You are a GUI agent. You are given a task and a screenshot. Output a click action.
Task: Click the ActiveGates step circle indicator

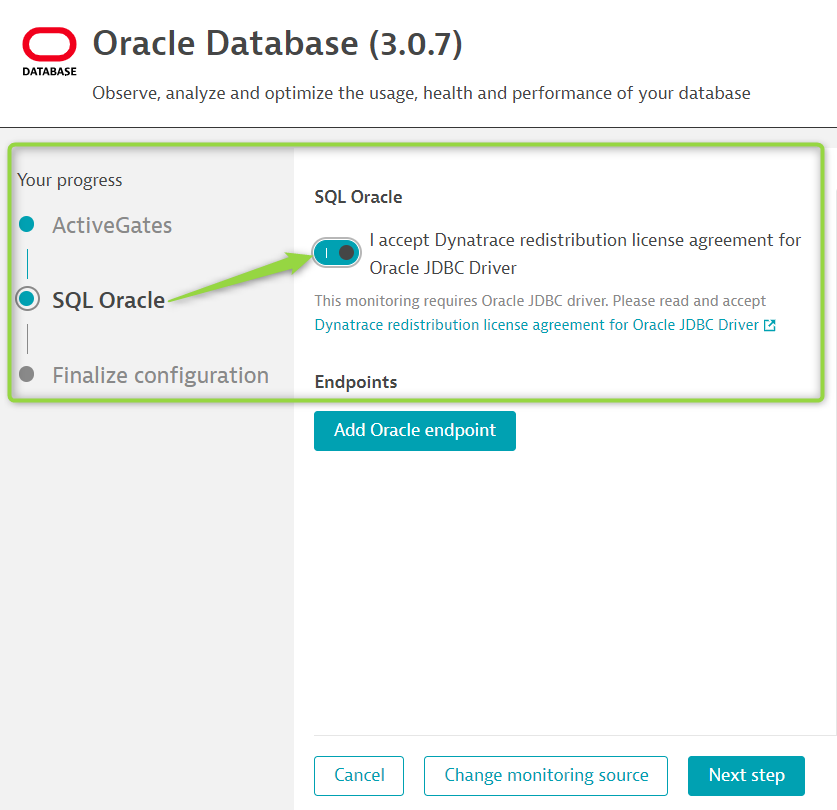(x=28, y=224)
